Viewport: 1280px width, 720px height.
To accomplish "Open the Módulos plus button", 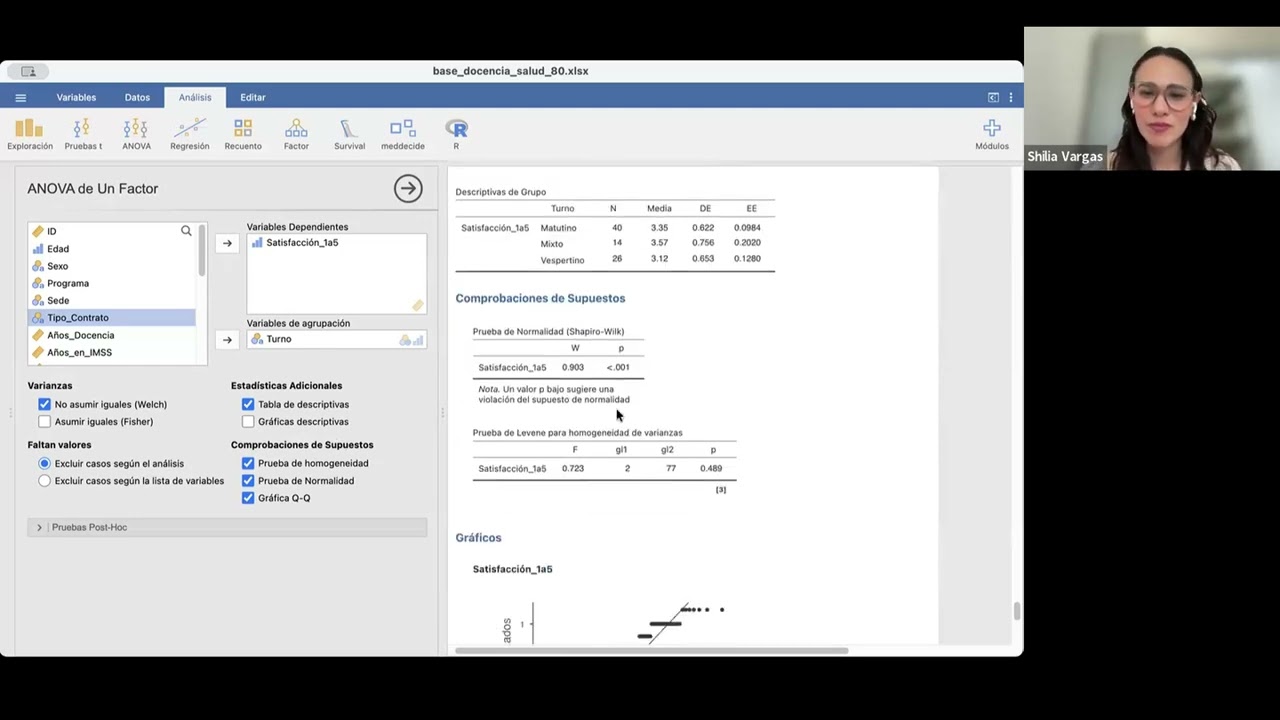I will click(x=992, y=134).
